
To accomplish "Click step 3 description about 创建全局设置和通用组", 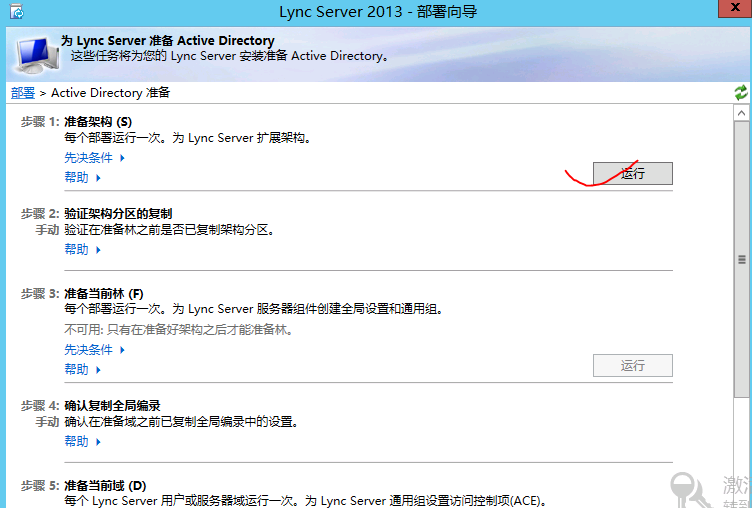I will pos(255,309).
